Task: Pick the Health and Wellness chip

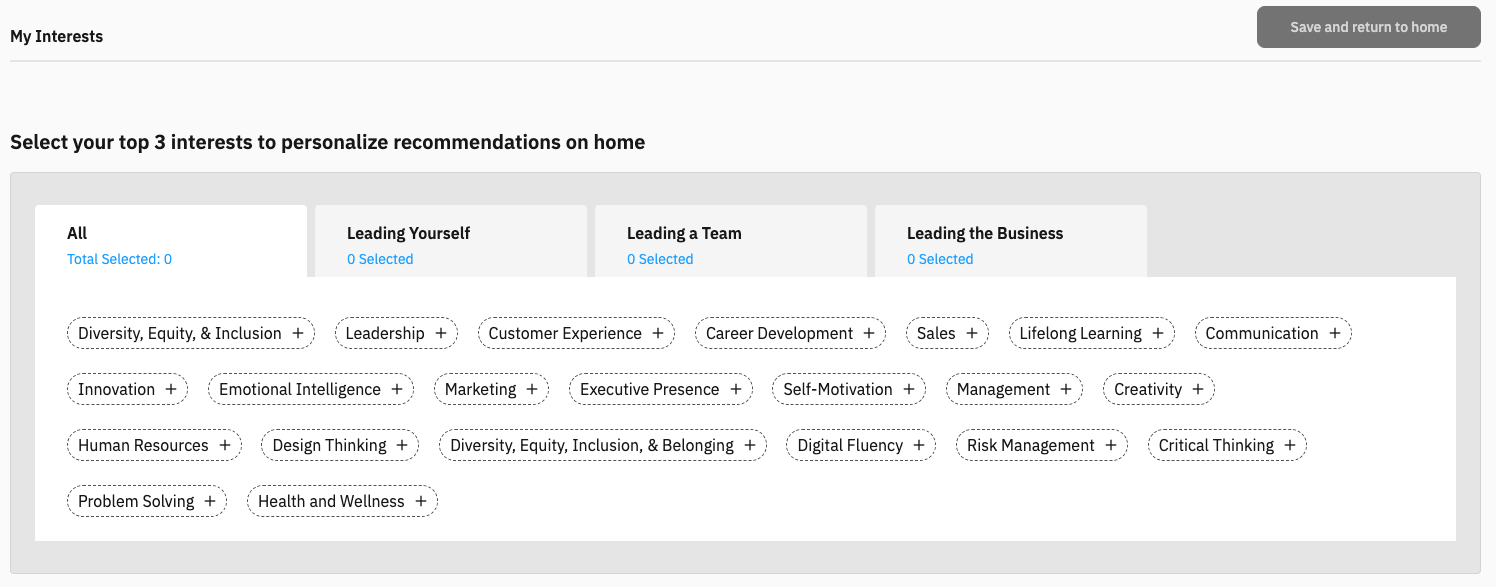Action: [x=342, y=501]
